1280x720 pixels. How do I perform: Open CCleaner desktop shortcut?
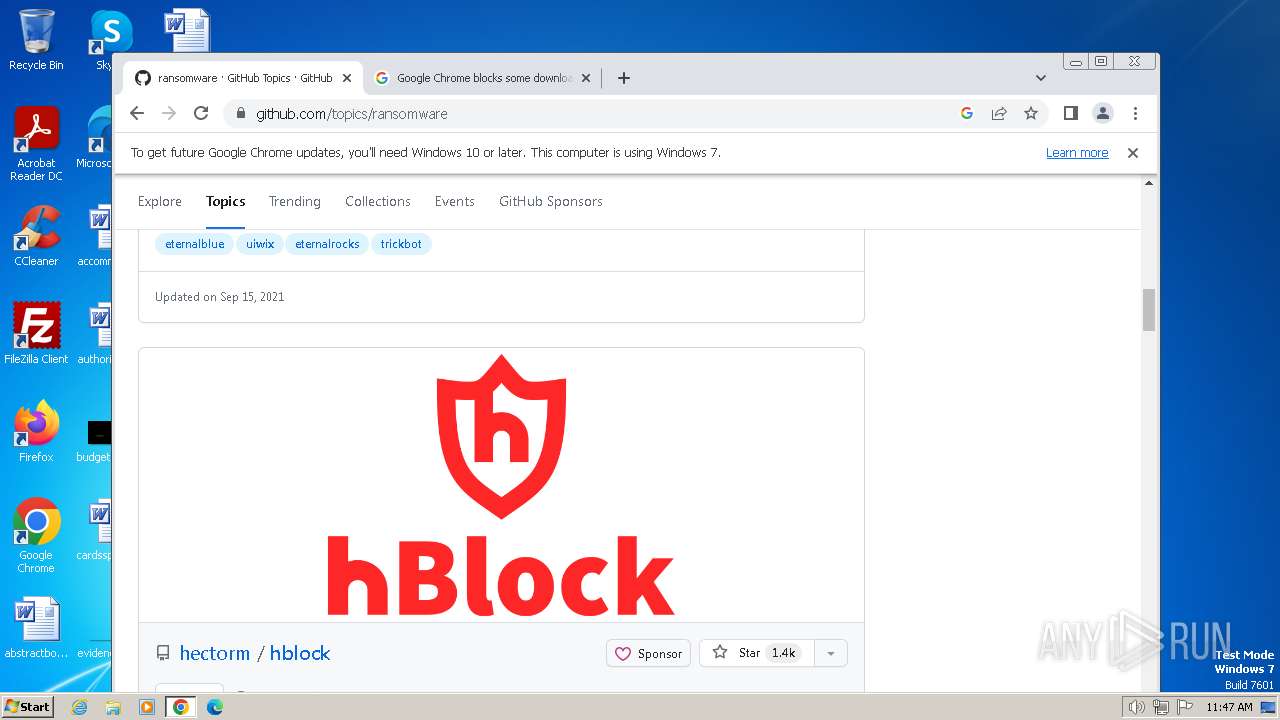36,237
